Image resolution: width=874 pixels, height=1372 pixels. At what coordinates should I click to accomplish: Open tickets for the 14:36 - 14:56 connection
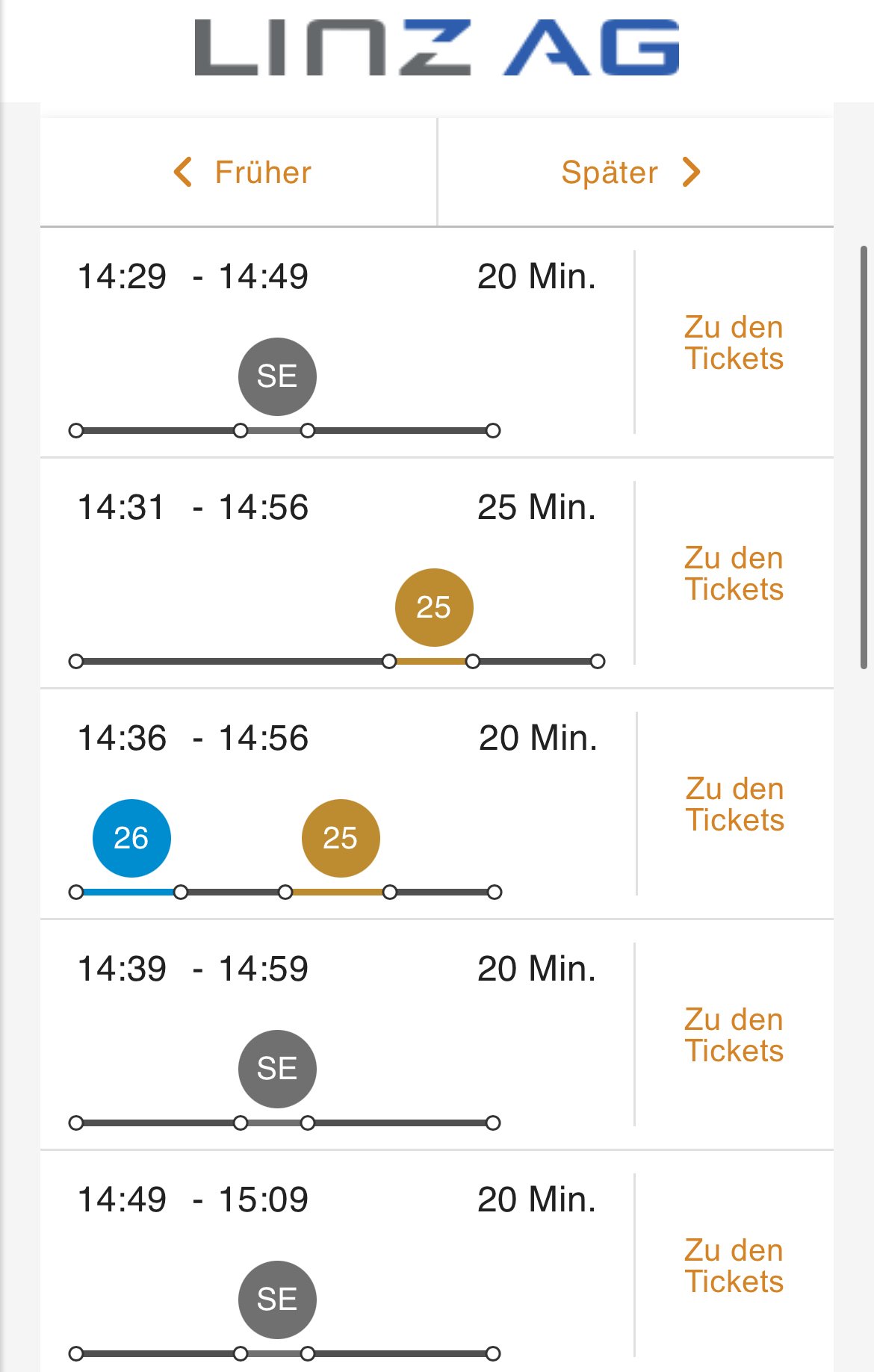(x=735, y=804)
